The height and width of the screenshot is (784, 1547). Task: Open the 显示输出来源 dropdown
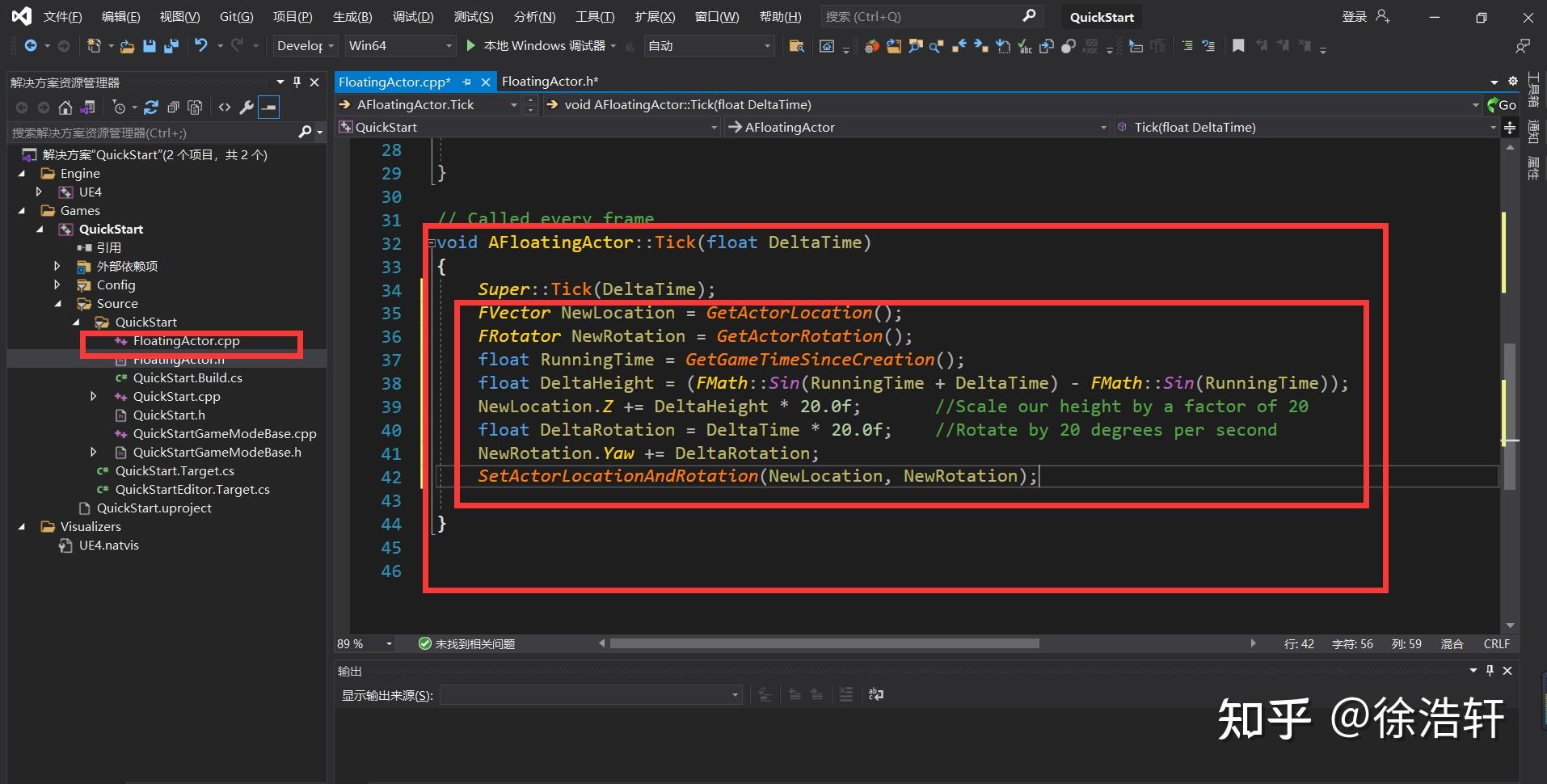point(591,694)
